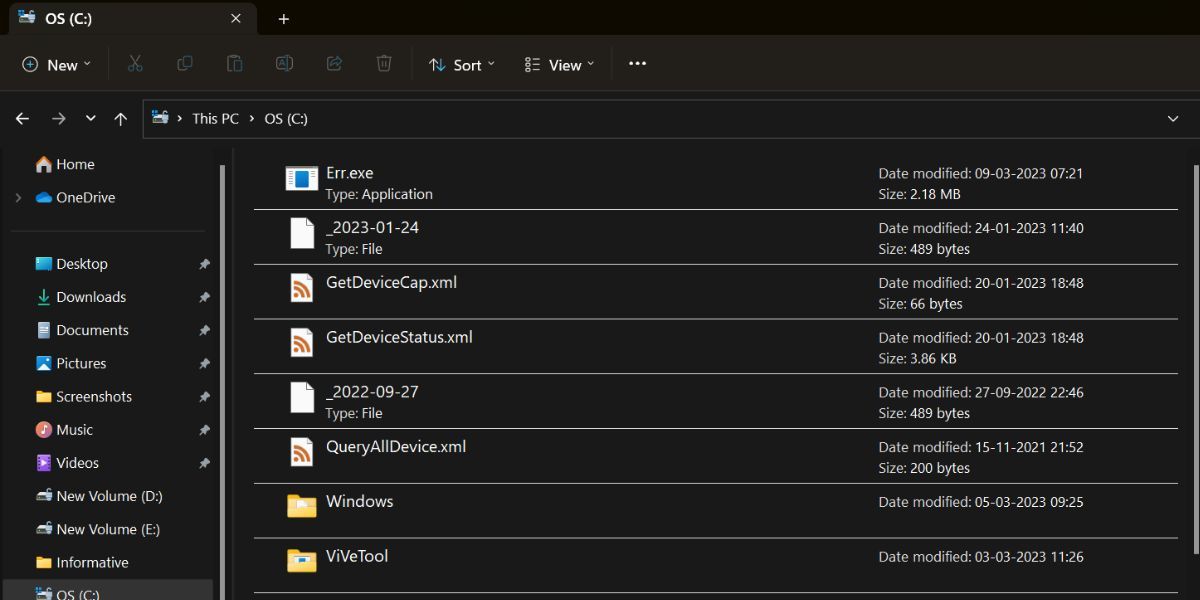Select the GetDeviceCap.xml file name
The height and width of the screenshot is (600, 1200).
pyautogui.click(x=391, y=282)
